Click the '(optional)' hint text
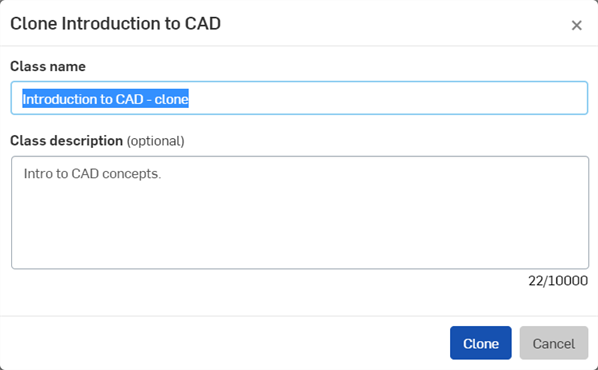 [156, 141]
